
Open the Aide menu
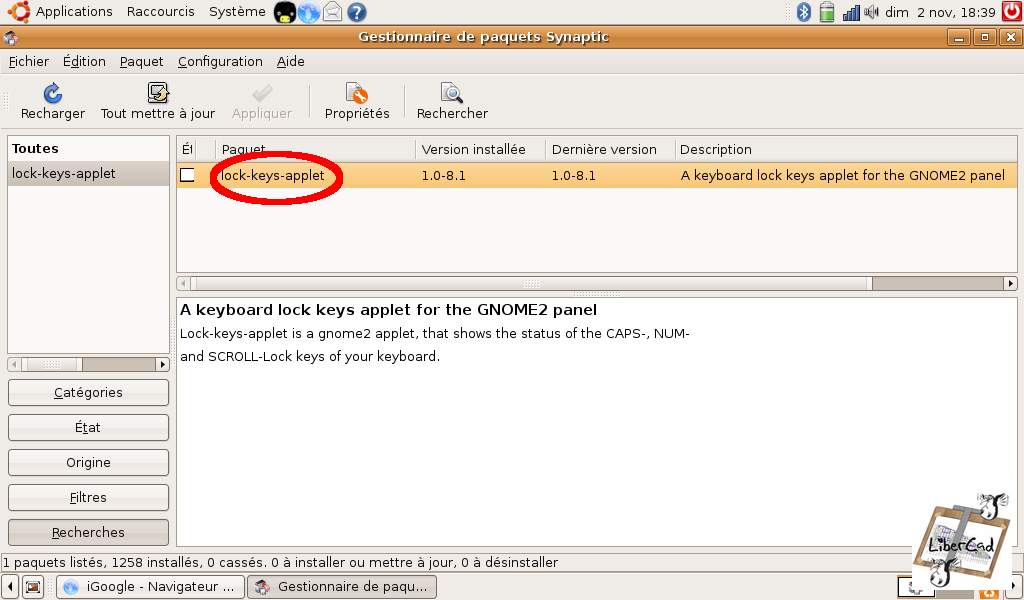pos(291,61)
